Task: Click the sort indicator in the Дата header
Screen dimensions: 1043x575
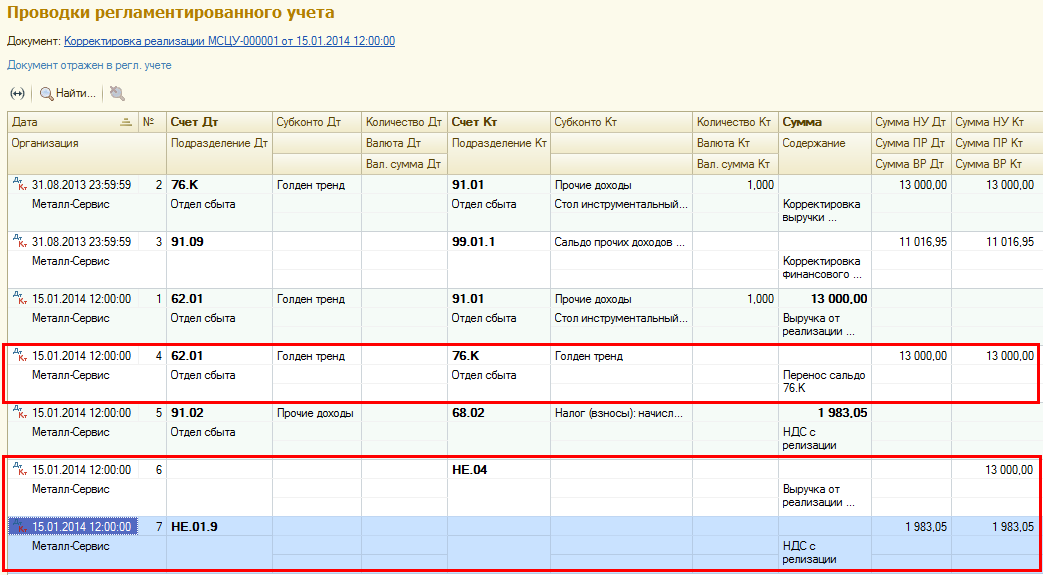Action: pyautogui.click(x=125, y=122)
